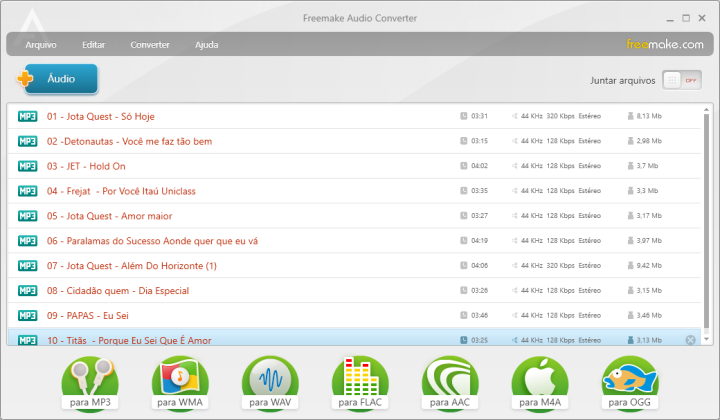Click the MP3 badge of Jota Quest - Só Hoje
The image size is (720, 420).
(28, 117)
